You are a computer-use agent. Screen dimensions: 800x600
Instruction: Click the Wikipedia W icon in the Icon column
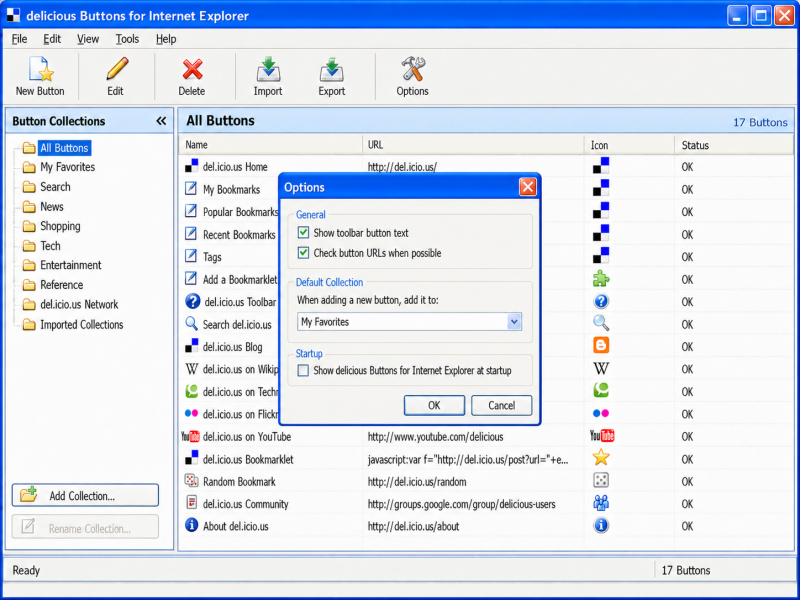pos(601,368)
